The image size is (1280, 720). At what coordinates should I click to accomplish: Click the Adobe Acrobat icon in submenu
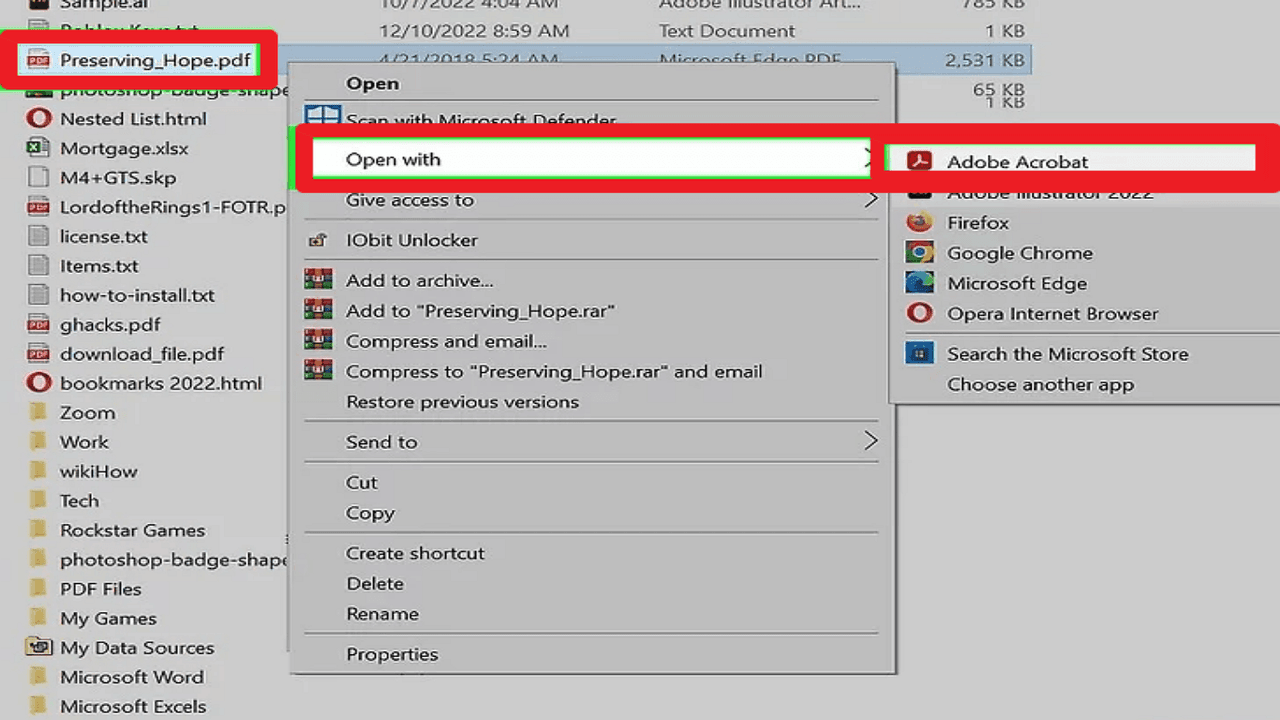(919, 161)
